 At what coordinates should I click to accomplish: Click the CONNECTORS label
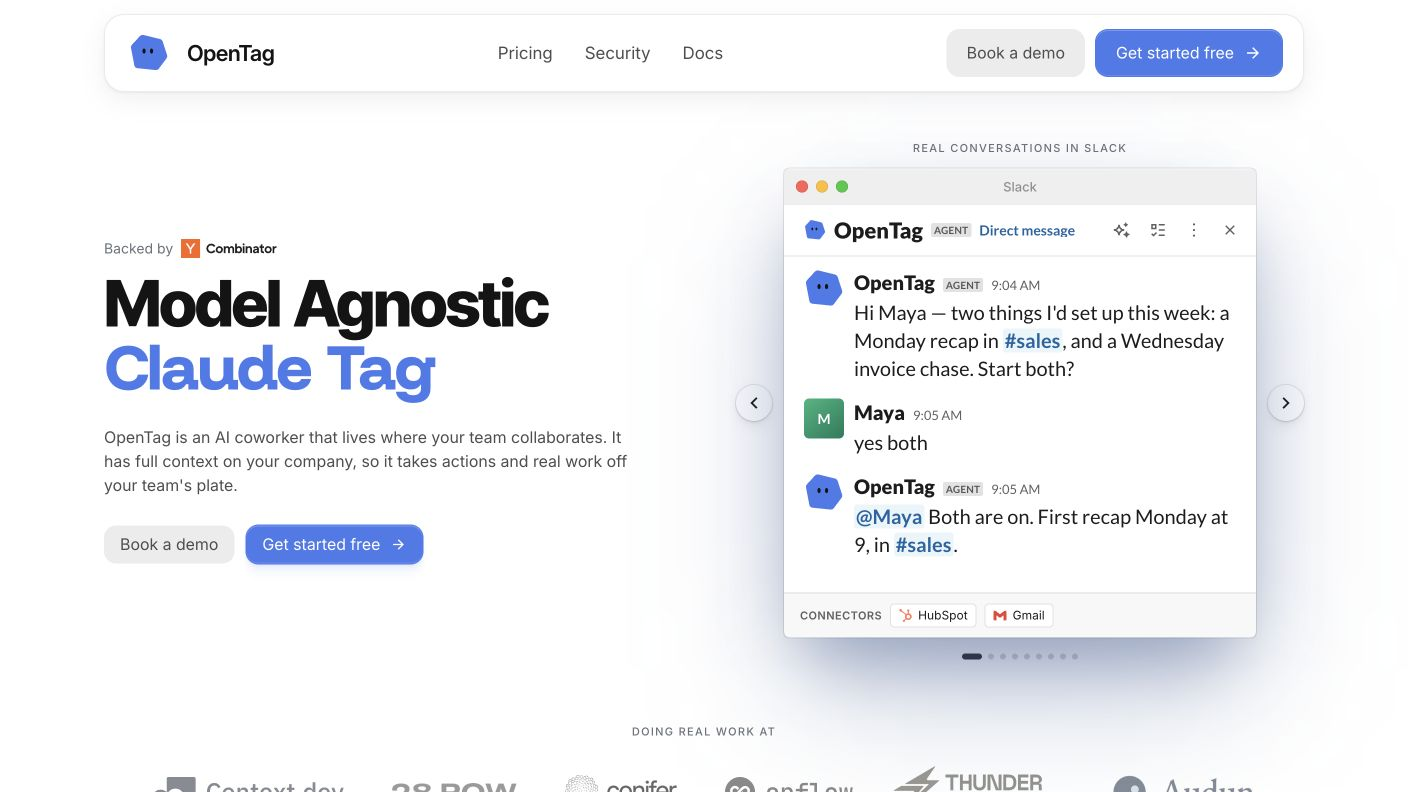coord(841,615)
